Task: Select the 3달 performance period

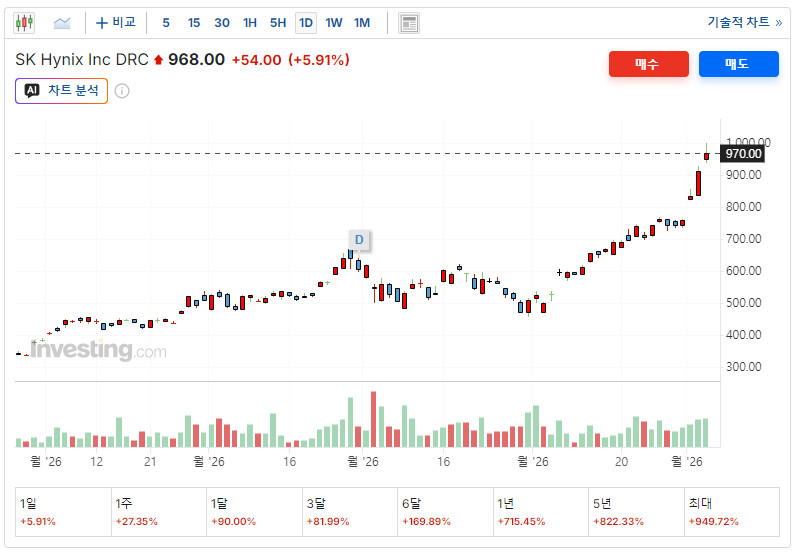Action: click(350, 512)
